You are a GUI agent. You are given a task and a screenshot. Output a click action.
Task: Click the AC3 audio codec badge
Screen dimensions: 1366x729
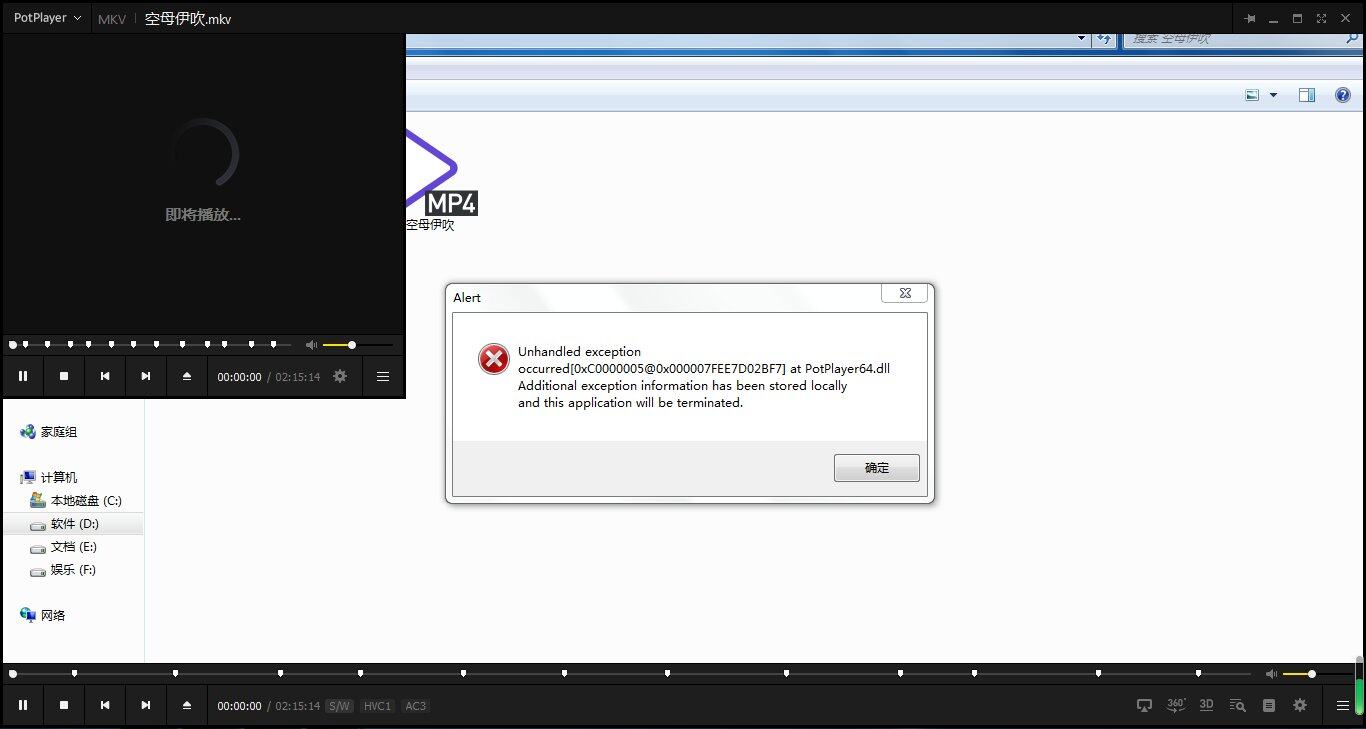point(415,706)
